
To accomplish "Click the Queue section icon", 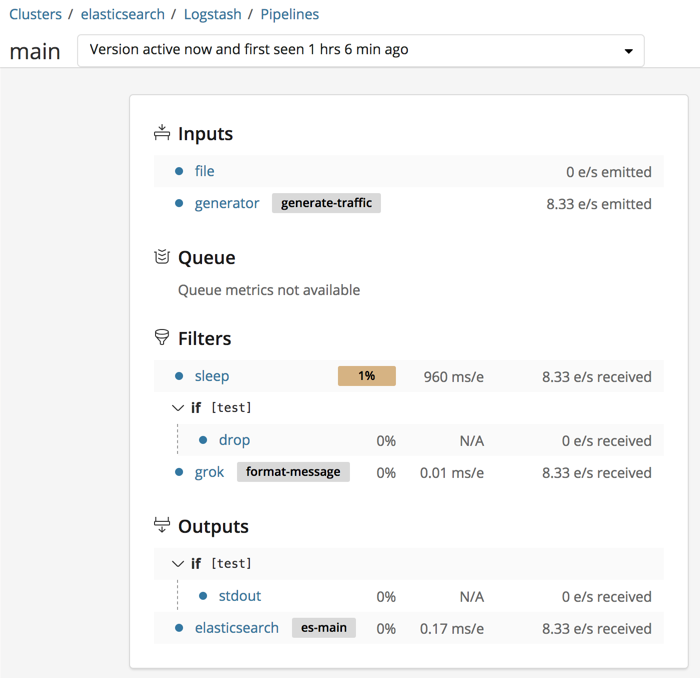I will [162, 257].
